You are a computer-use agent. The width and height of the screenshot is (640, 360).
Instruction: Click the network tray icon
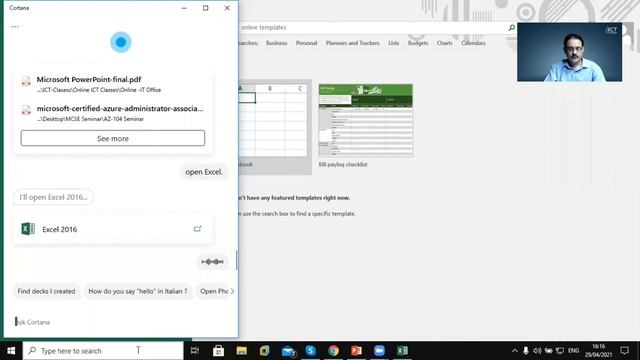(560, 351)
